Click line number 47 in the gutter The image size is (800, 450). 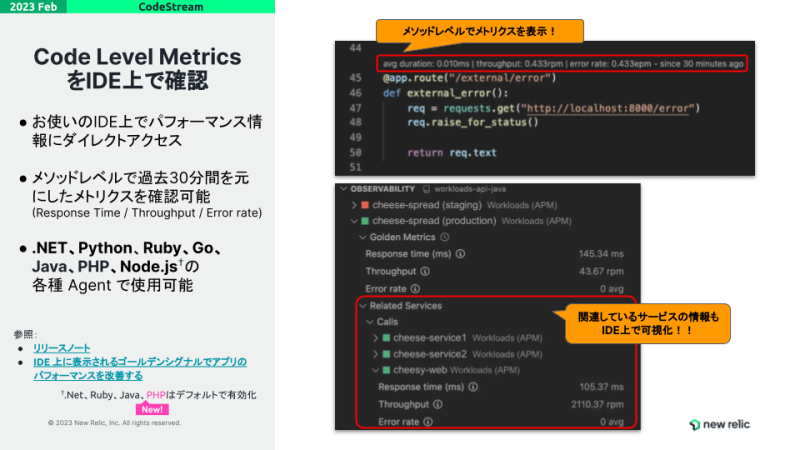pyautogui.click(x=356, y=108)
